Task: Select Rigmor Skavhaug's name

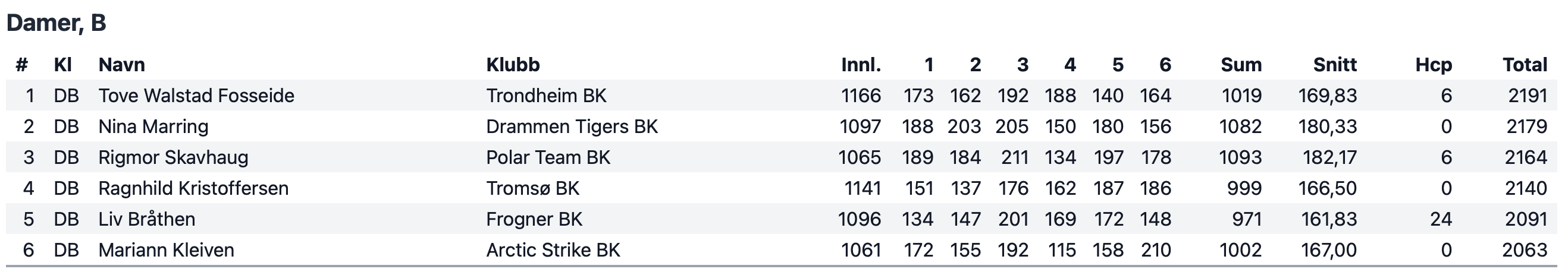Action: click(x=174, y=158)
